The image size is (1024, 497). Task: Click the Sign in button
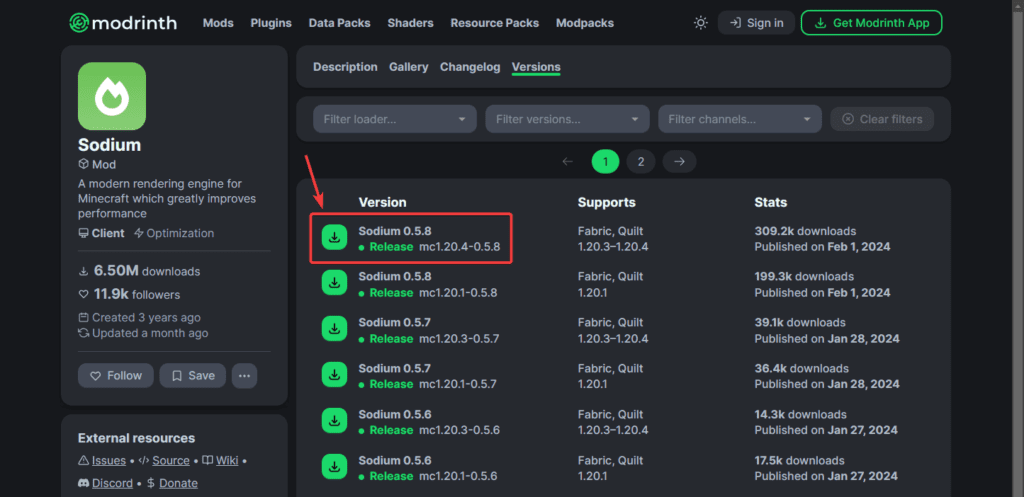(x=756, y=23)
